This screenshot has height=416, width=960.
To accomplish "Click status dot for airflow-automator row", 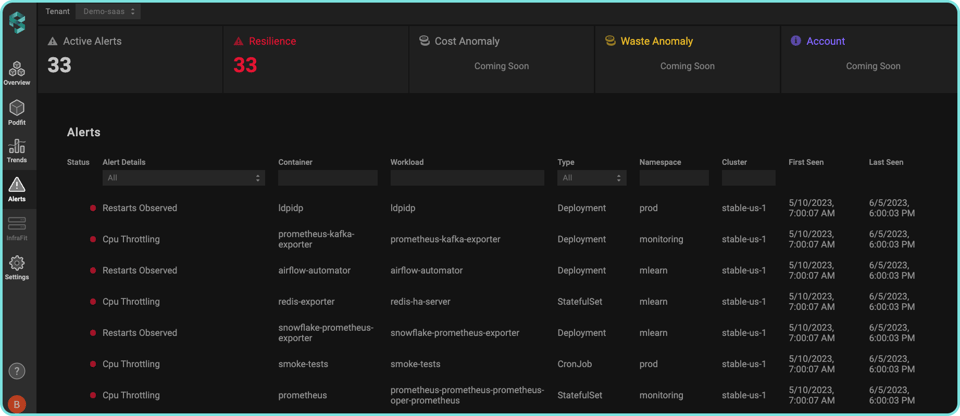I will pos(93,271).
